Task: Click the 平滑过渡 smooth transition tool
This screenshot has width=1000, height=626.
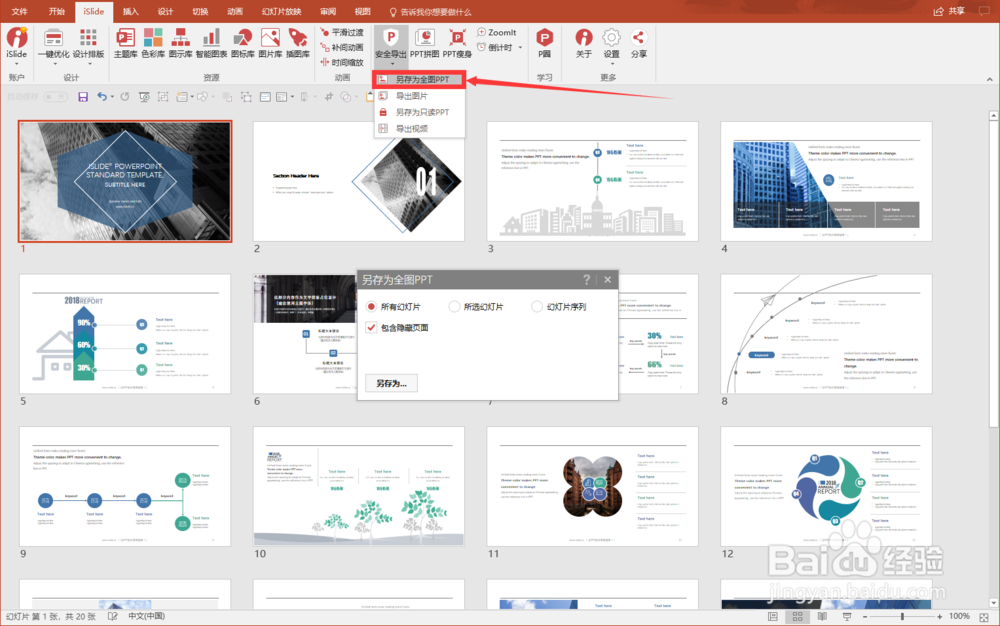Action: (x=342, y=32)
